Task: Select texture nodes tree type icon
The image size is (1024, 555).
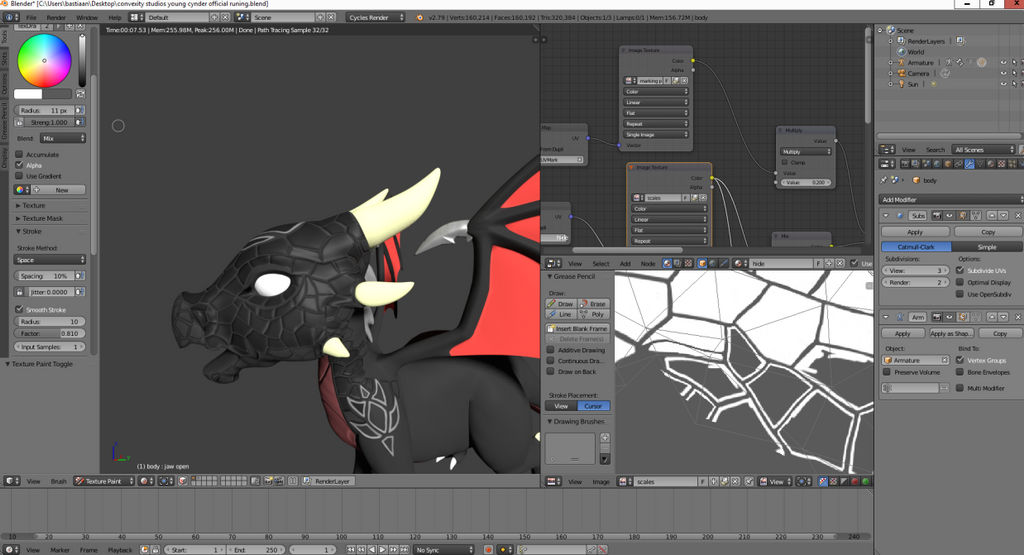Action: pyautogui.click(x=686, y=263)
